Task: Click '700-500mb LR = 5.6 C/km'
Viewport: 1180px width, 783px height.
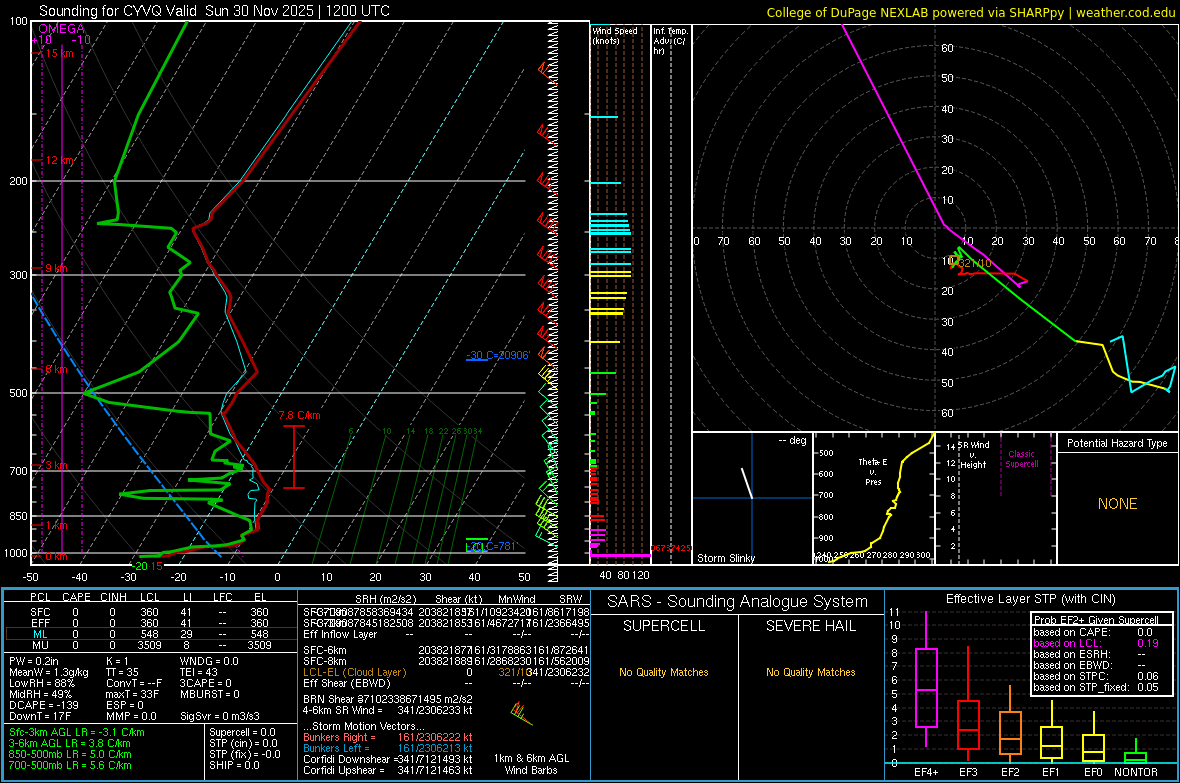Action: pyautogui.click(x=70, y=766)
